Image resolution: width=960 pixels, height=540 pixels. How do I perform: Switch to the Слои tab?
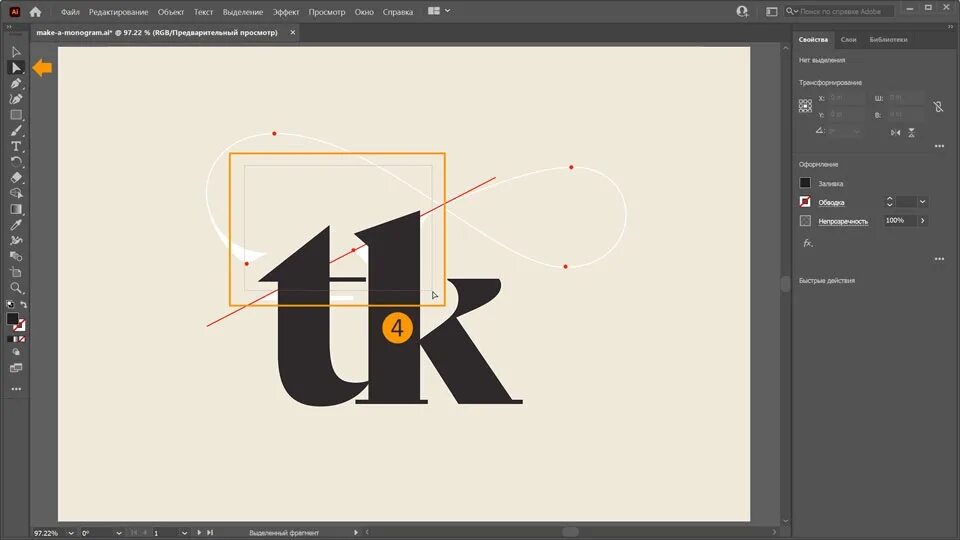(848, 39)
